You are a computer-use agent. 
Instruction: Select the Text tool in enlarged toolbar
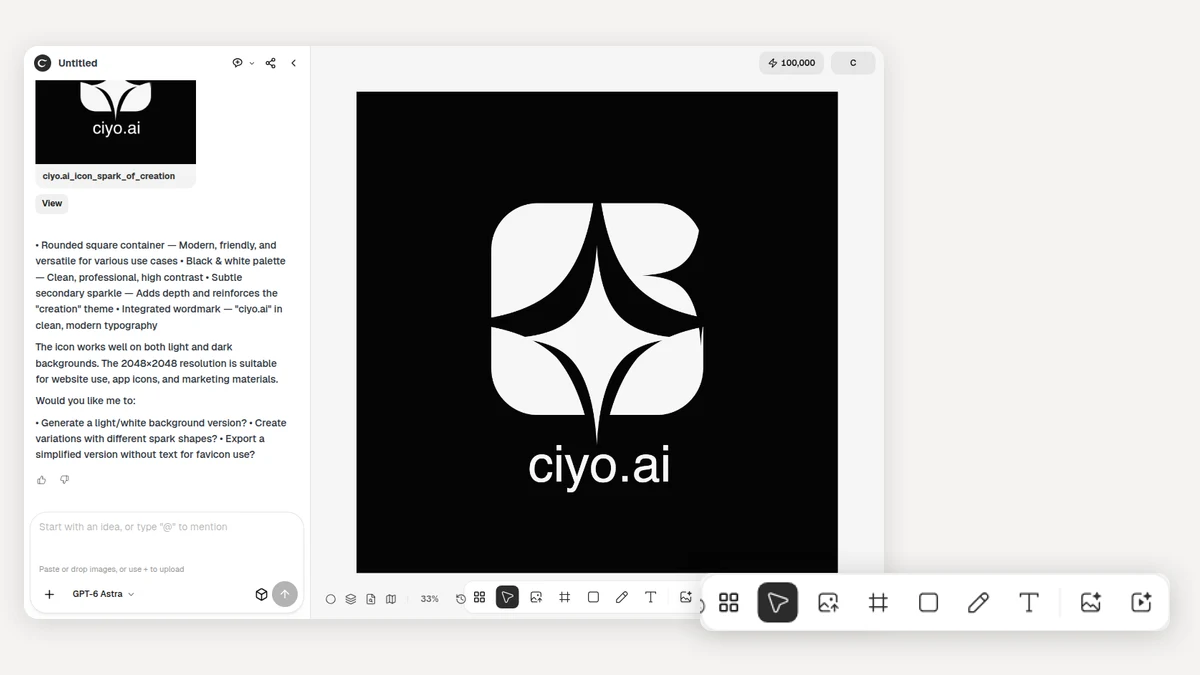1028,602
